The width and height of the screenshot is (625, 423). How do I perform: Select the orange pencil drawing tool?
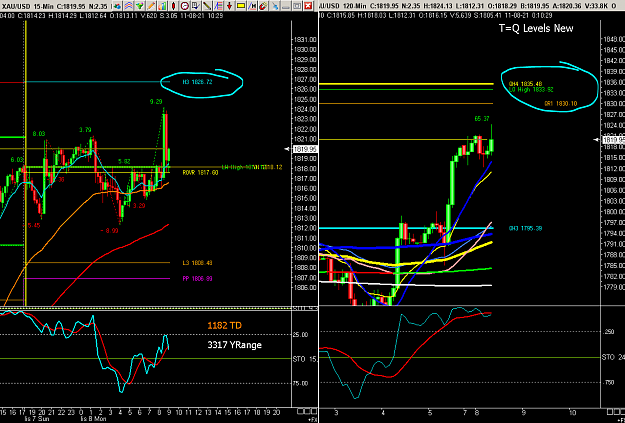151,6
